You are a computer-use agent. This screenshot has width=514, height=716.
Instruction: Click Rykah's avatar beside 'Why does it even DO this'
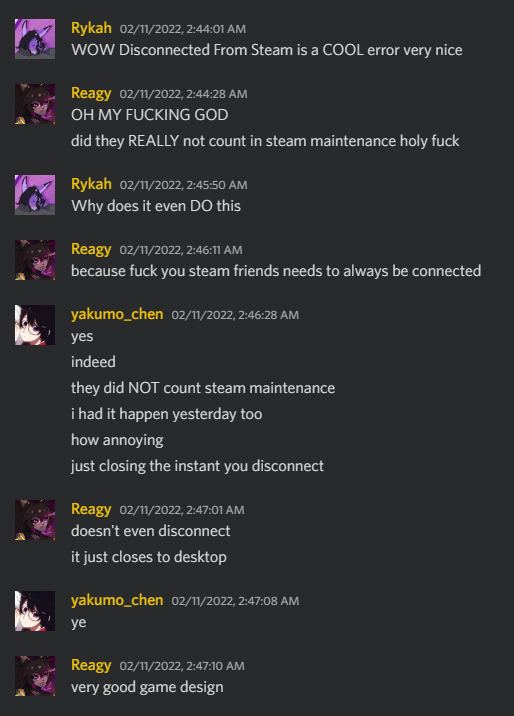(x=35, y=195)
